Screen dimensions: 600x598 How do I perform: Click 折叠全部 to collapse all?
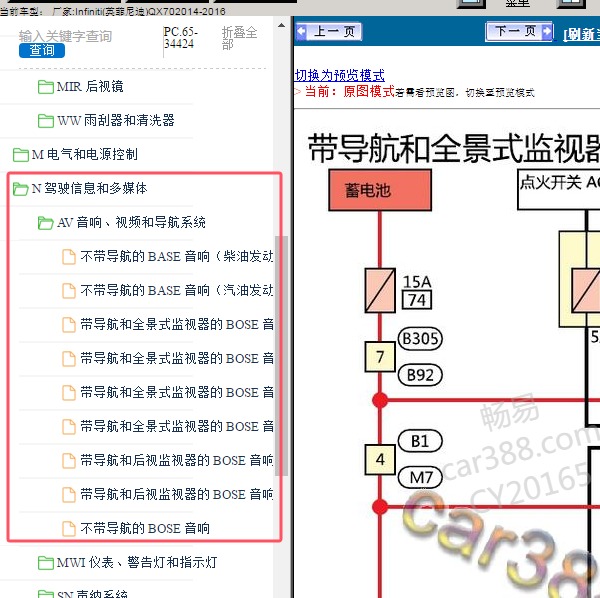239,38
